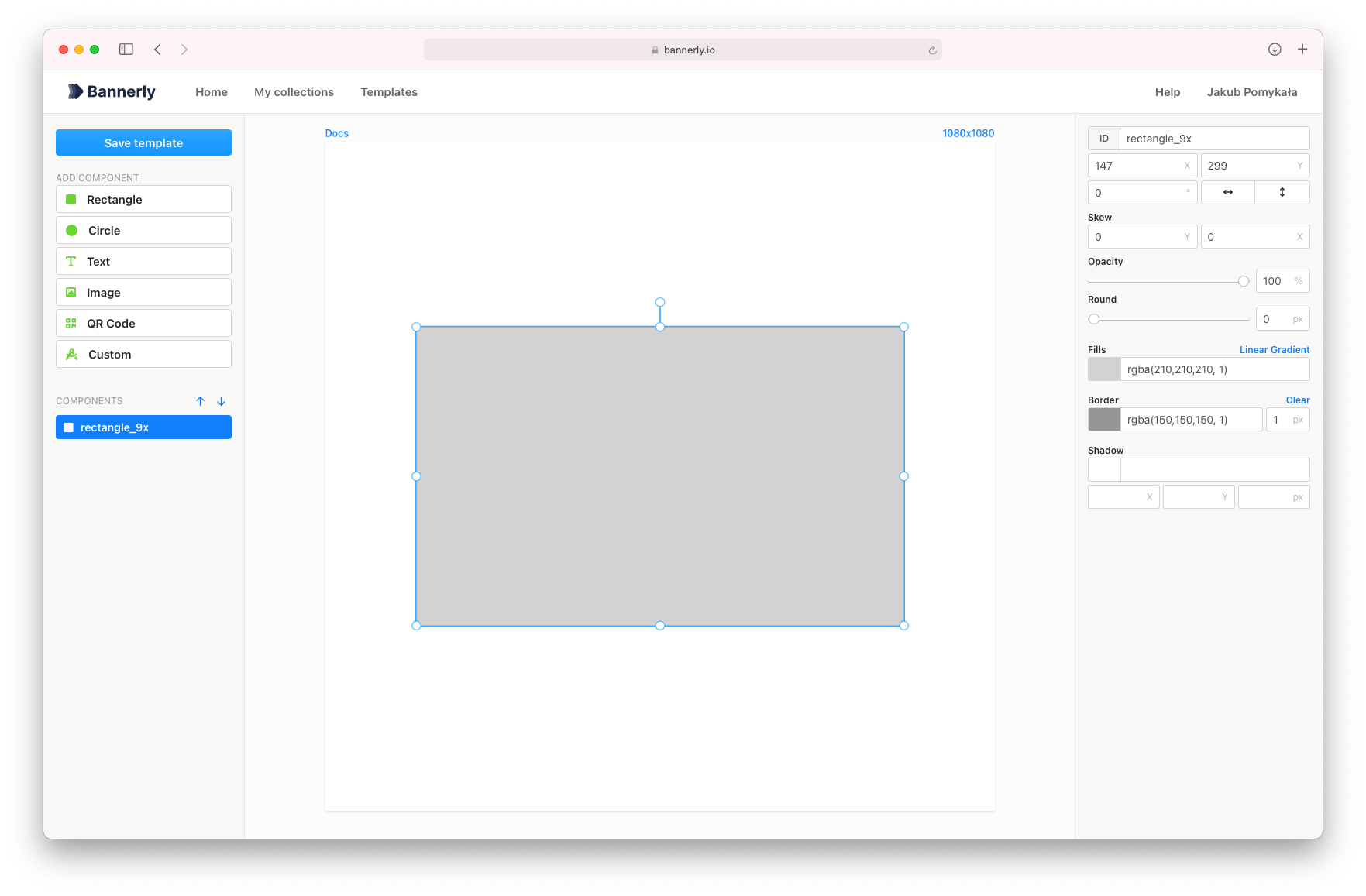The width and height of the screenshot is (1366, 896).
Task: Click the rotation handle above the rectangle
Action: [660, 302]
